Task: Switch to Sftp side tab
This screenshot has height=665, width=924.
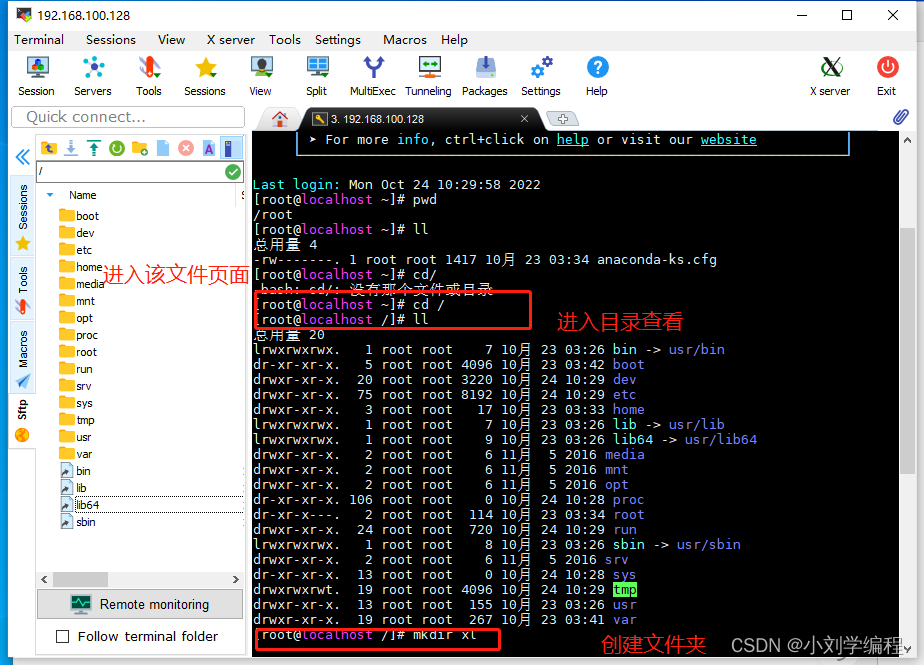Action: (23, 420)
